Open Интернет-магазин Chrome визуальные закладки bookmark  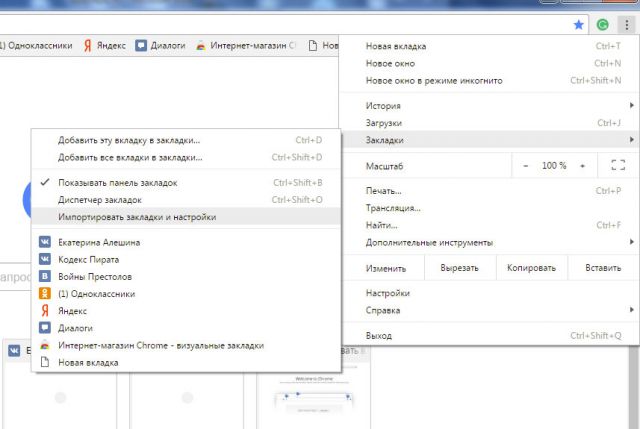[186, 345]
